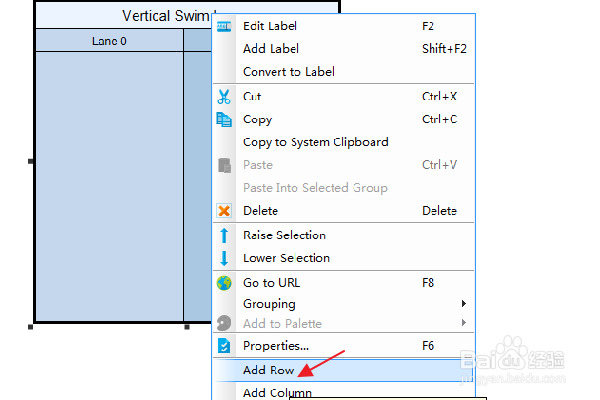Select Paste Into Selected Group entry
The image size is (600, 400).
(x=315, y=188)
